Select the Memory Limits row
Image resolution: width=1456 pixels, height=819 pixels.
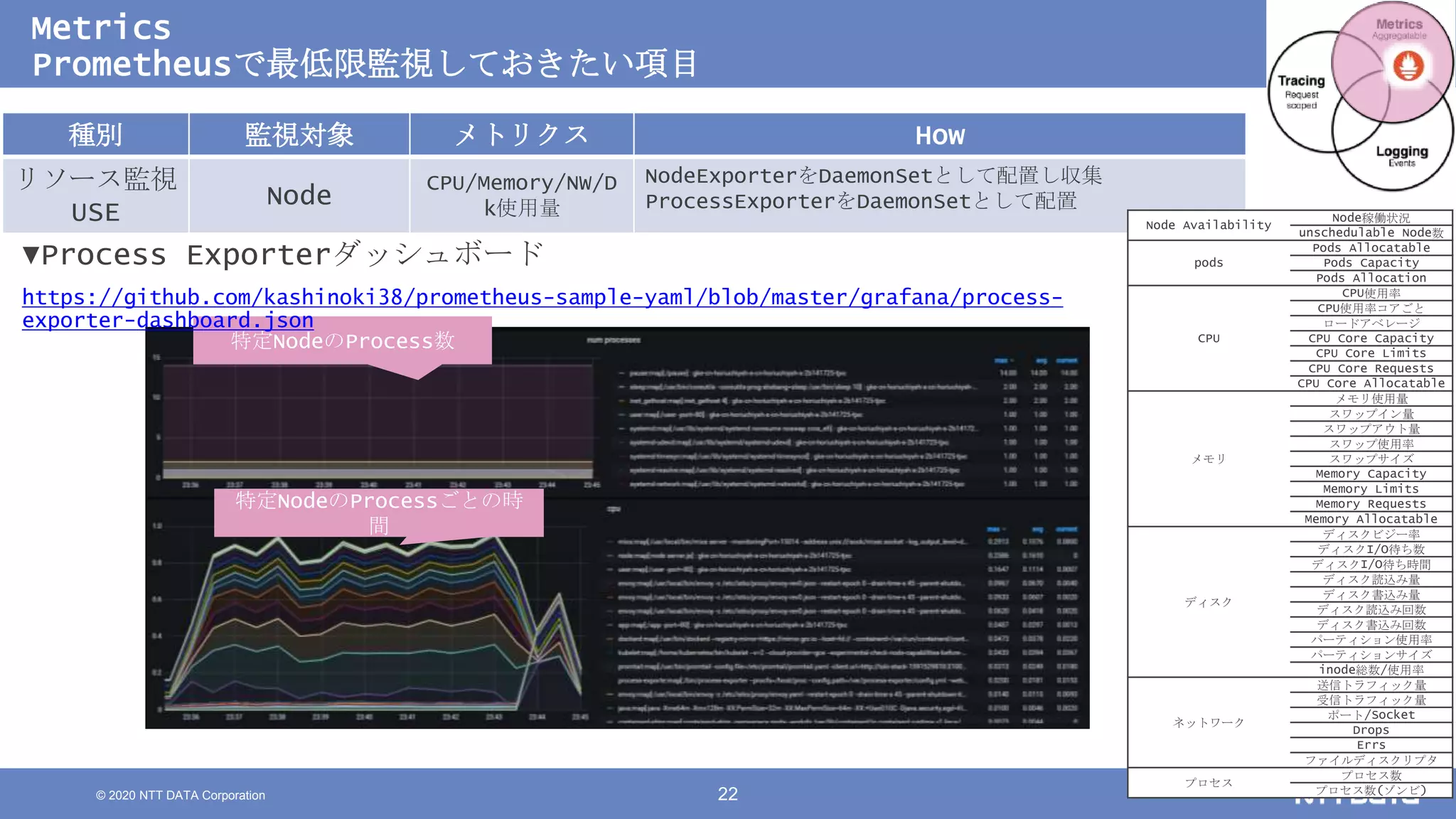point(1371,489)
